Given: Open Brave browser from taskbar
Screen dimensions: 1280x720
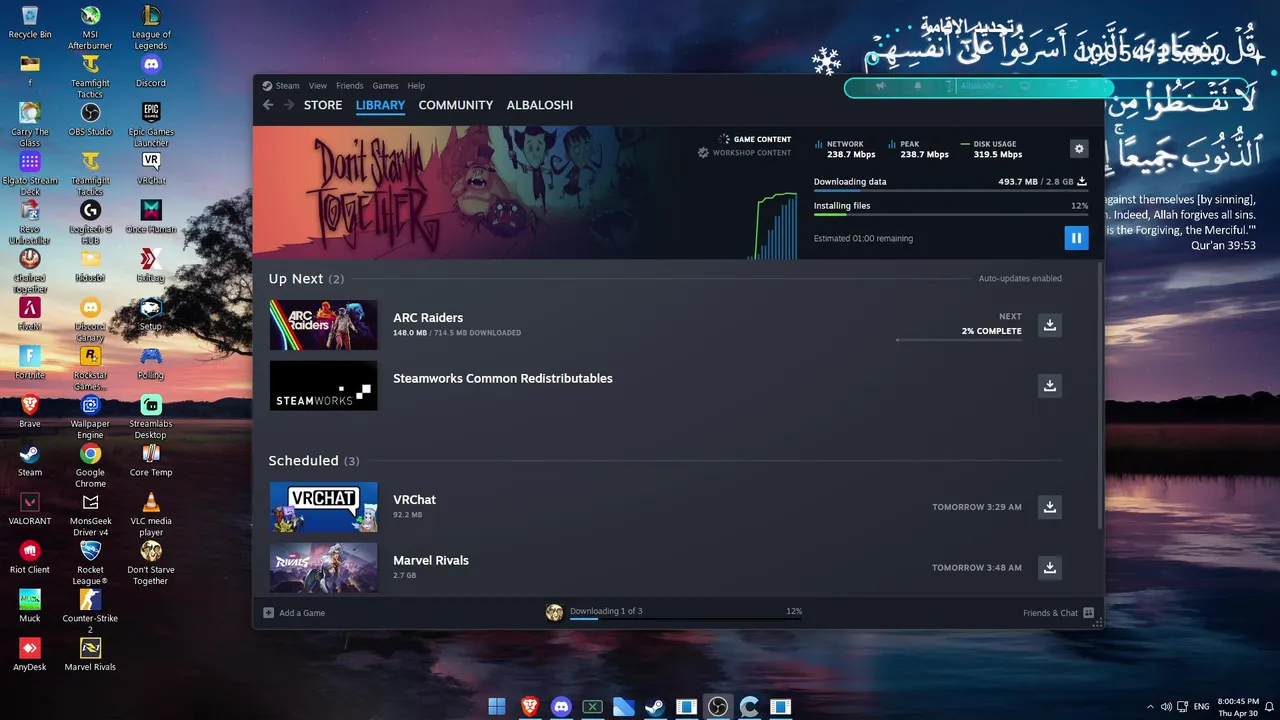Looking at the screenshot, I should point(529,707).
